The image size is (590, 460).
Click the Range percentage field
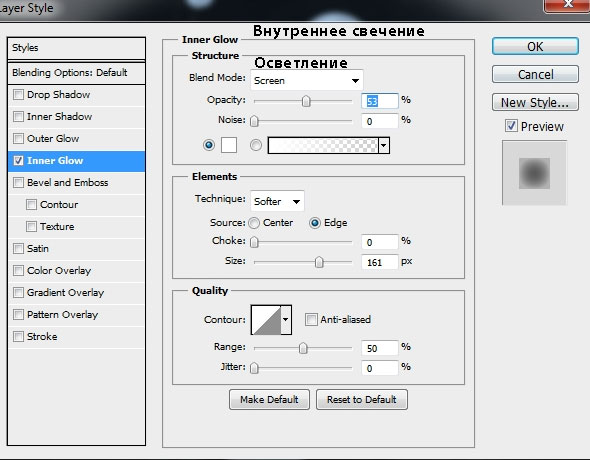[380, 348]
